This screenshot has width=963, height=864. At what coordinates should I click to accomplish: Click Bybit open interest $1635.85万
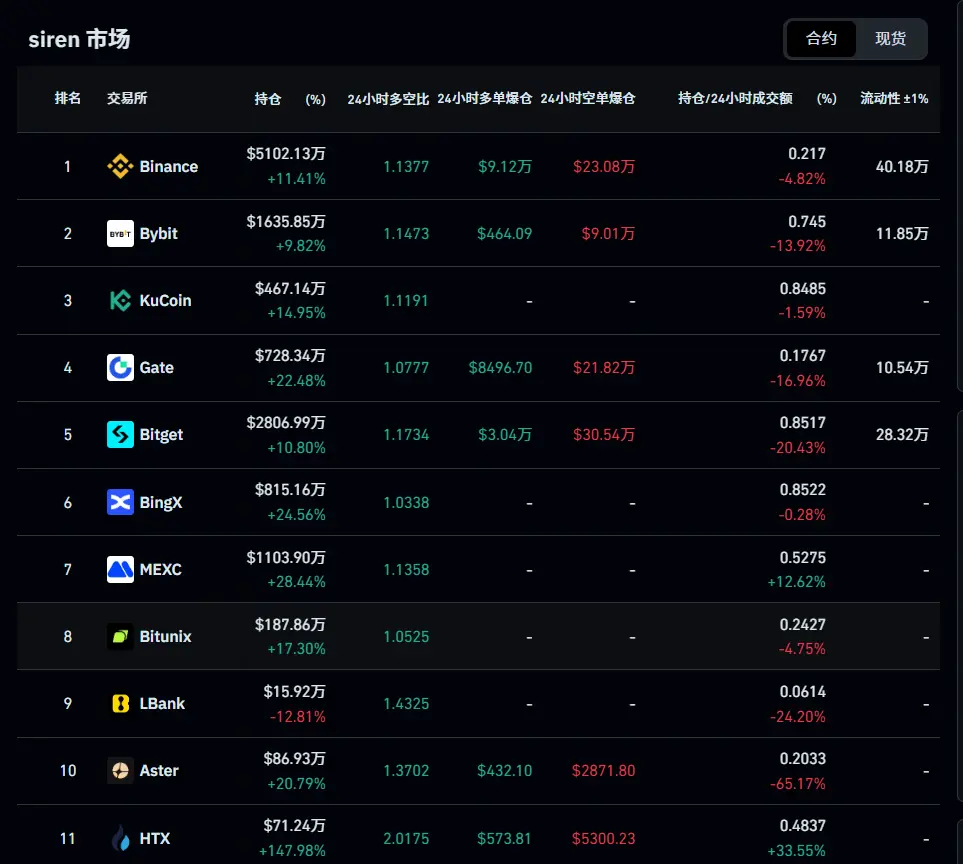coord(286,221)
